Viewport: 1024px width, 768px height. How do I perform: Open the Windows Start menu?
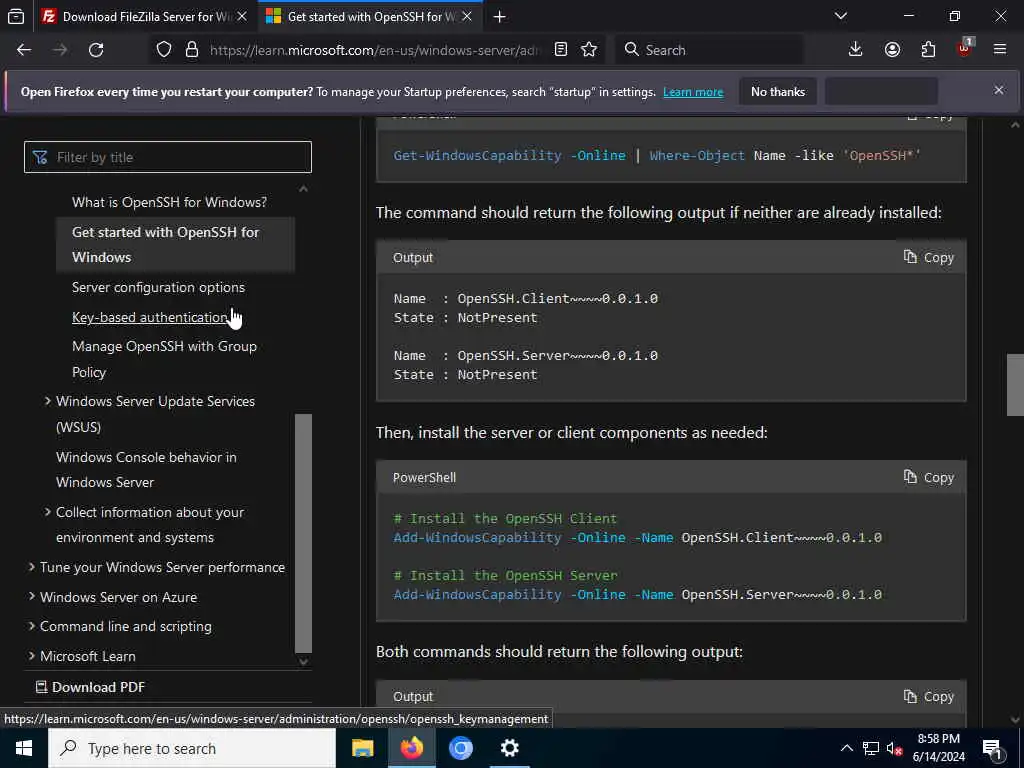click(24, 748)
